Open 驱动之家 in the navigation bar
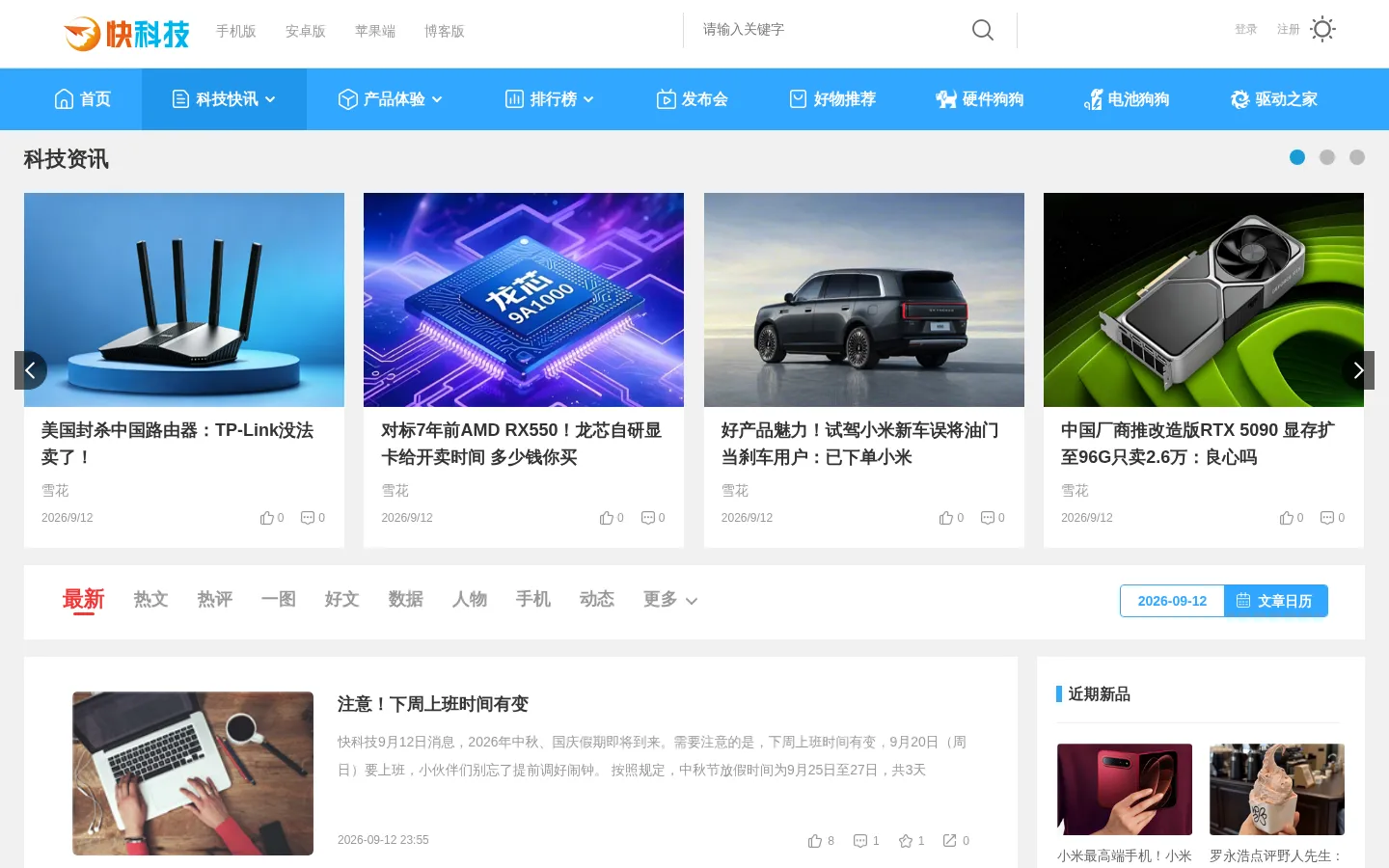Image resolution: width=1389 pixels, height=868 pixels. [x=1274, y=99]
